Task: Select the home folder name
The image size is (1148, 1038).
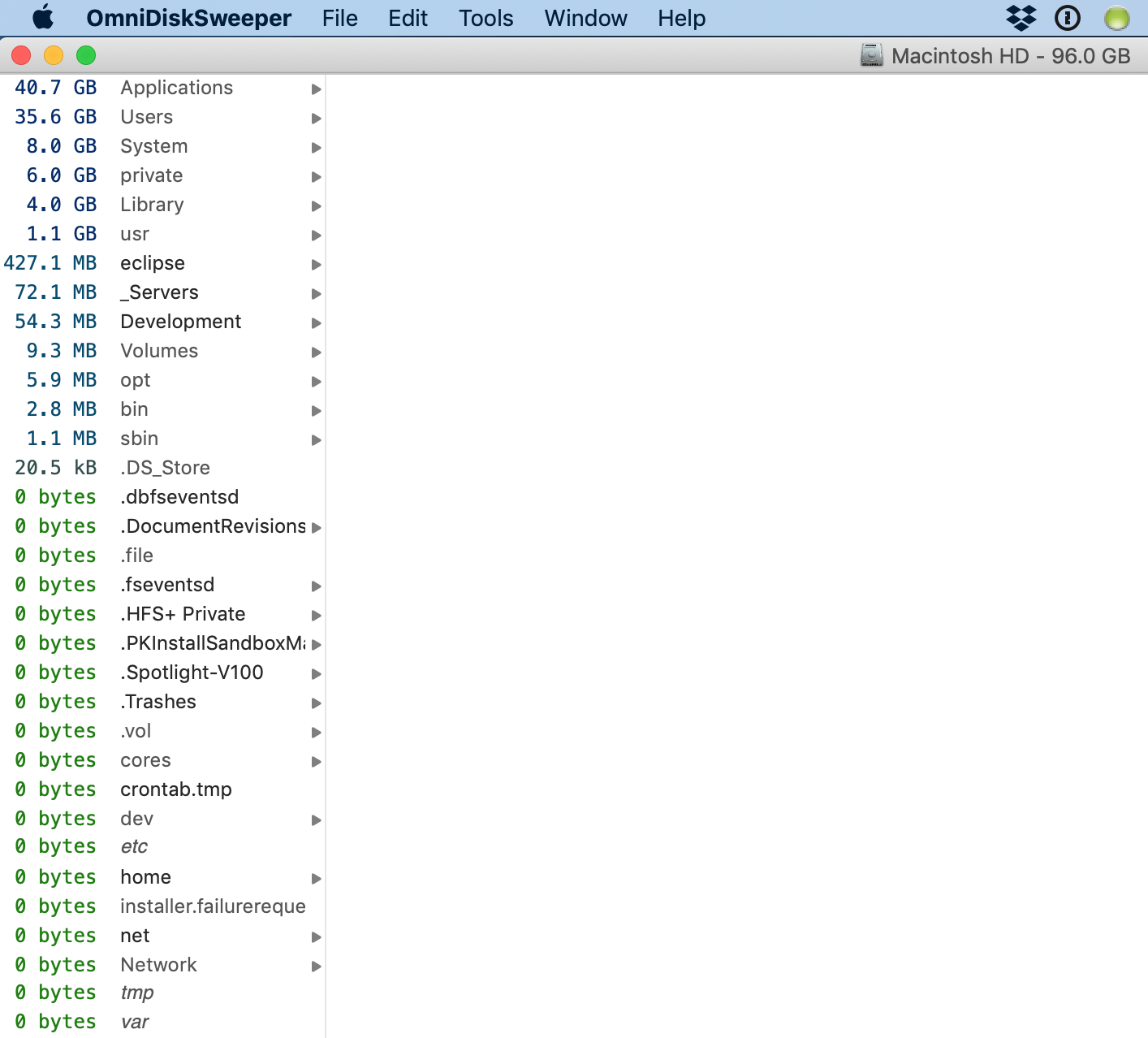Action: pos(145,877)
